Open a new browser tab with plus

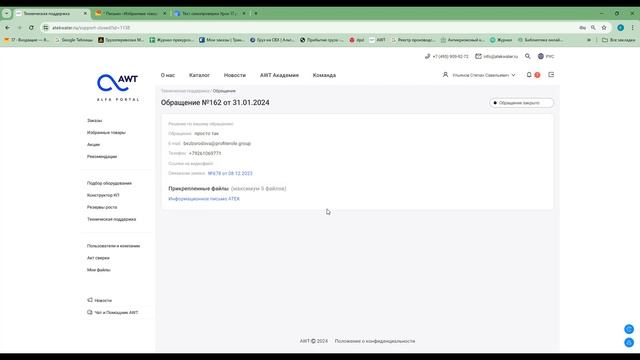pyautogui.click(x=256, y=13)
